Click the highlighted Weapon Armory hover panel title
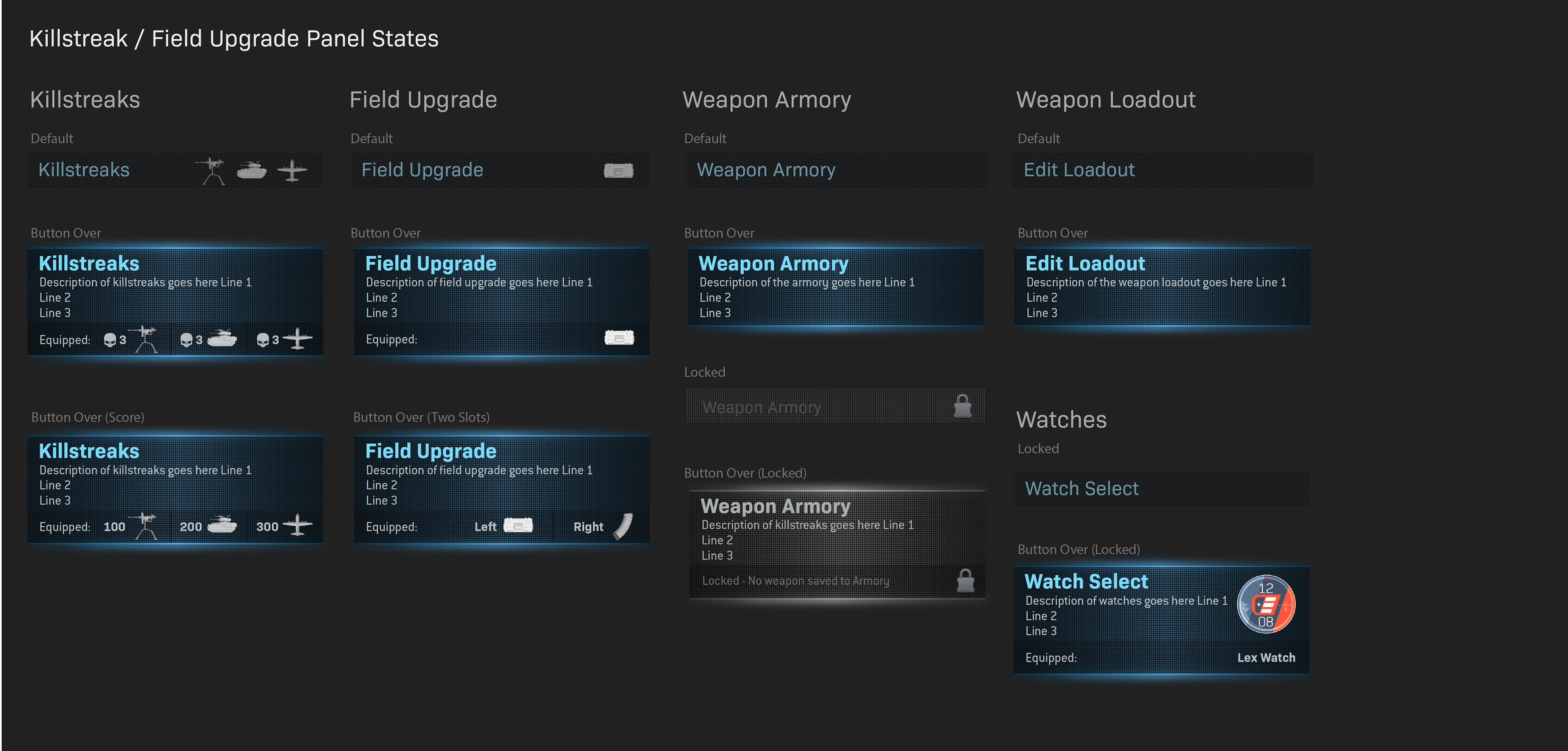 coord(773,263)
